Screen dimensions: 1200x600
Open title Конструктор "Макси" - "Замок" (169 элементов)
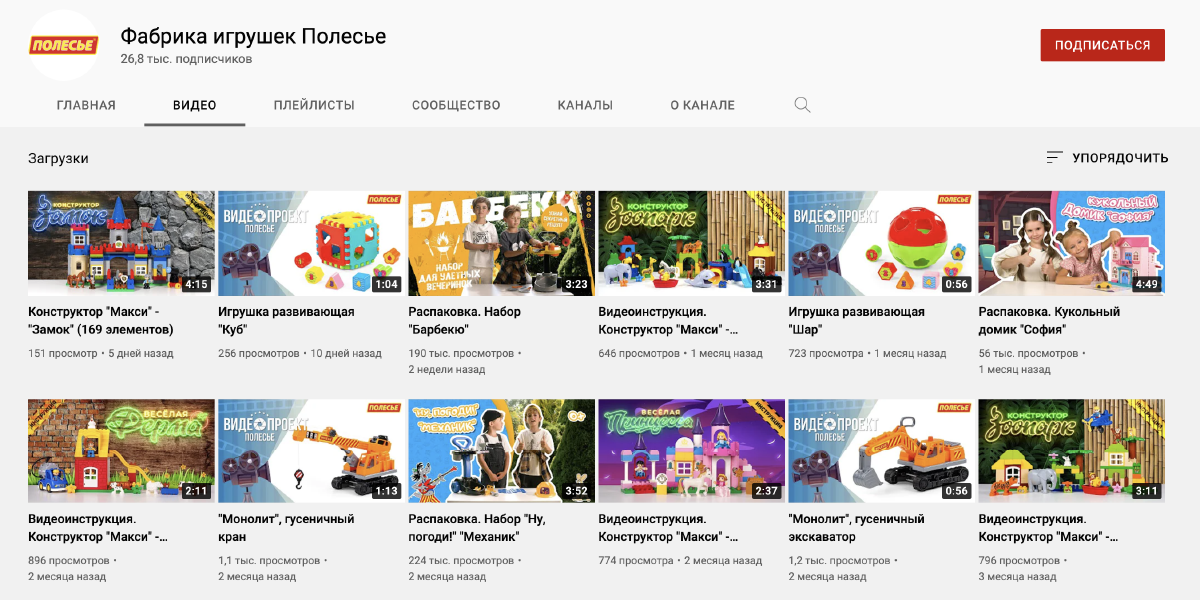101,320
